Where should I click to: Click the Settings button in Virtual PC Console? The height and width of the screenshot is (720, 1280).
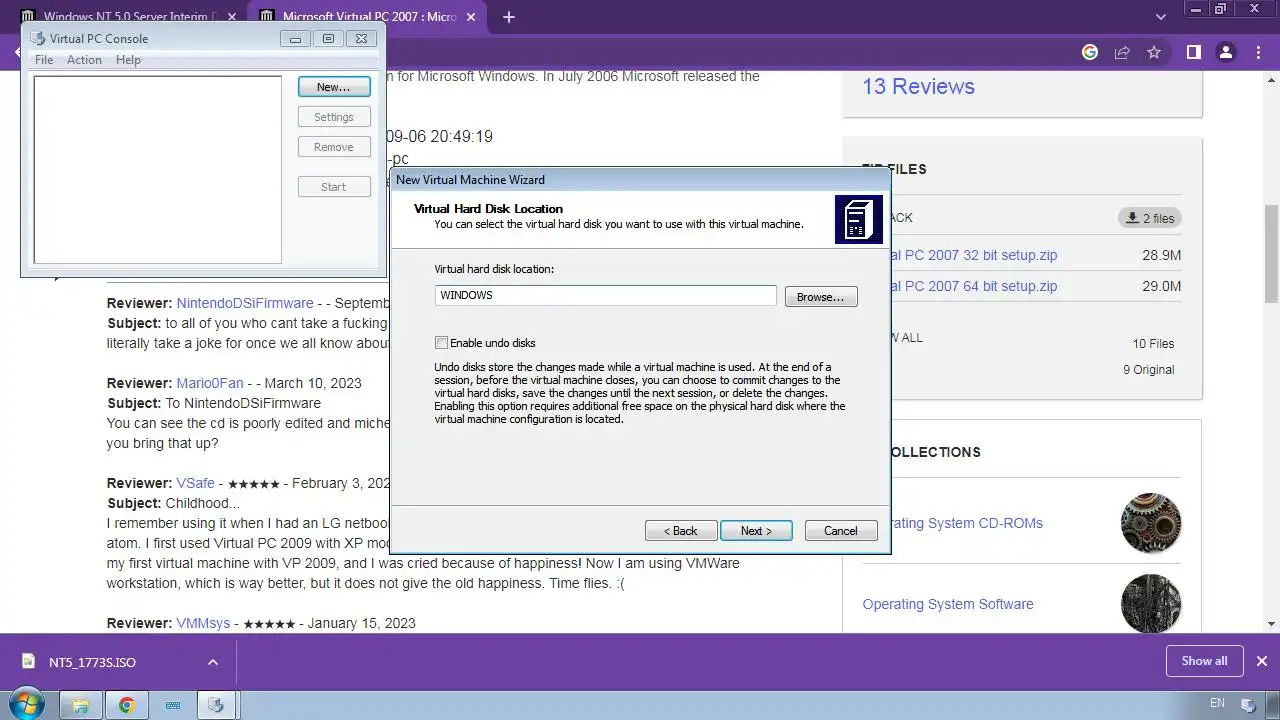coord(334,117)
